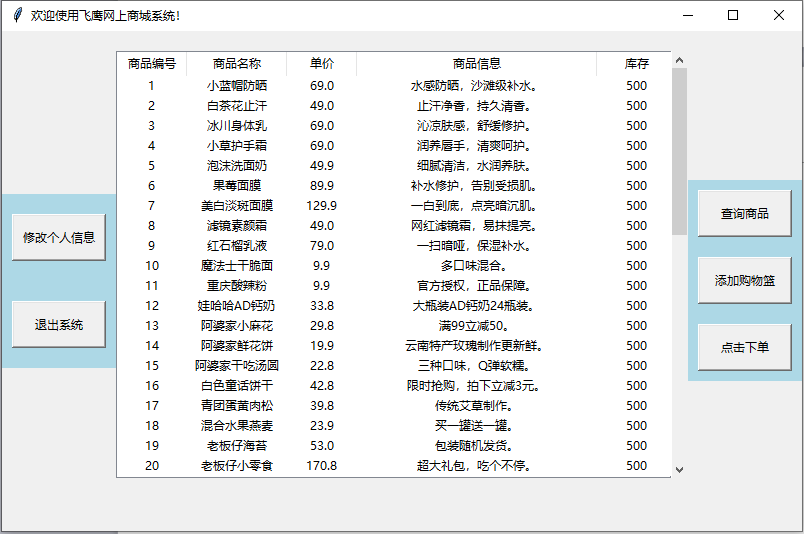Select the 魔法士干脆面 row

click(x=394, y=266)
